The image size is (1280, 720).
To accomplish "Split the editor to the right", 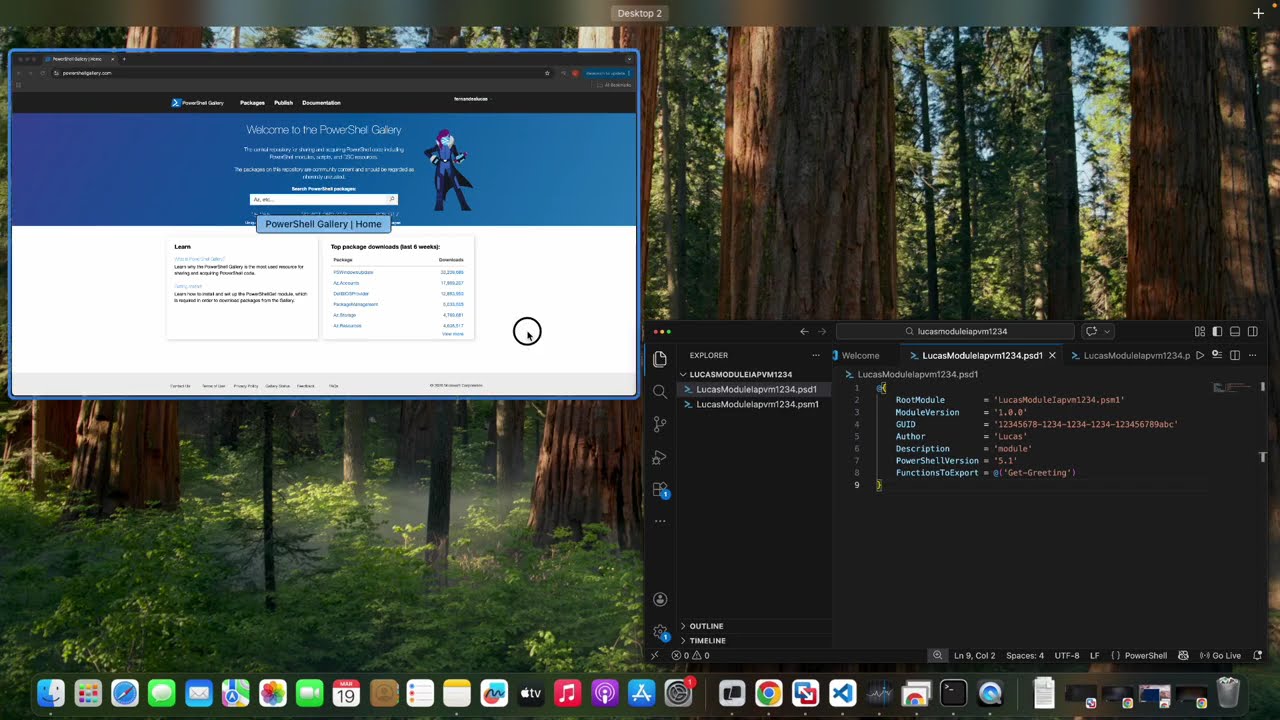I will pos(1235,355).
